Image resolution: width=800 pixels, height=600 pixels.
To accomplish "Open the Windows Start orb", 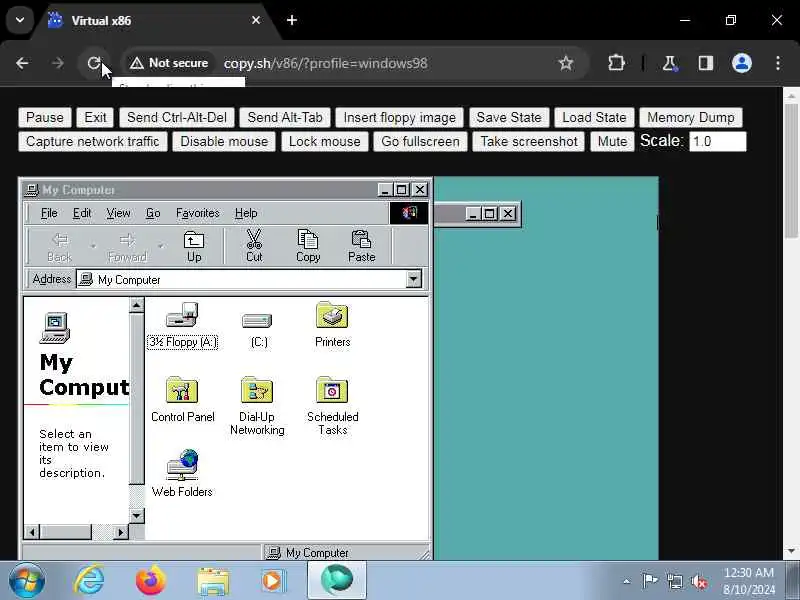I will coord(27,581).
